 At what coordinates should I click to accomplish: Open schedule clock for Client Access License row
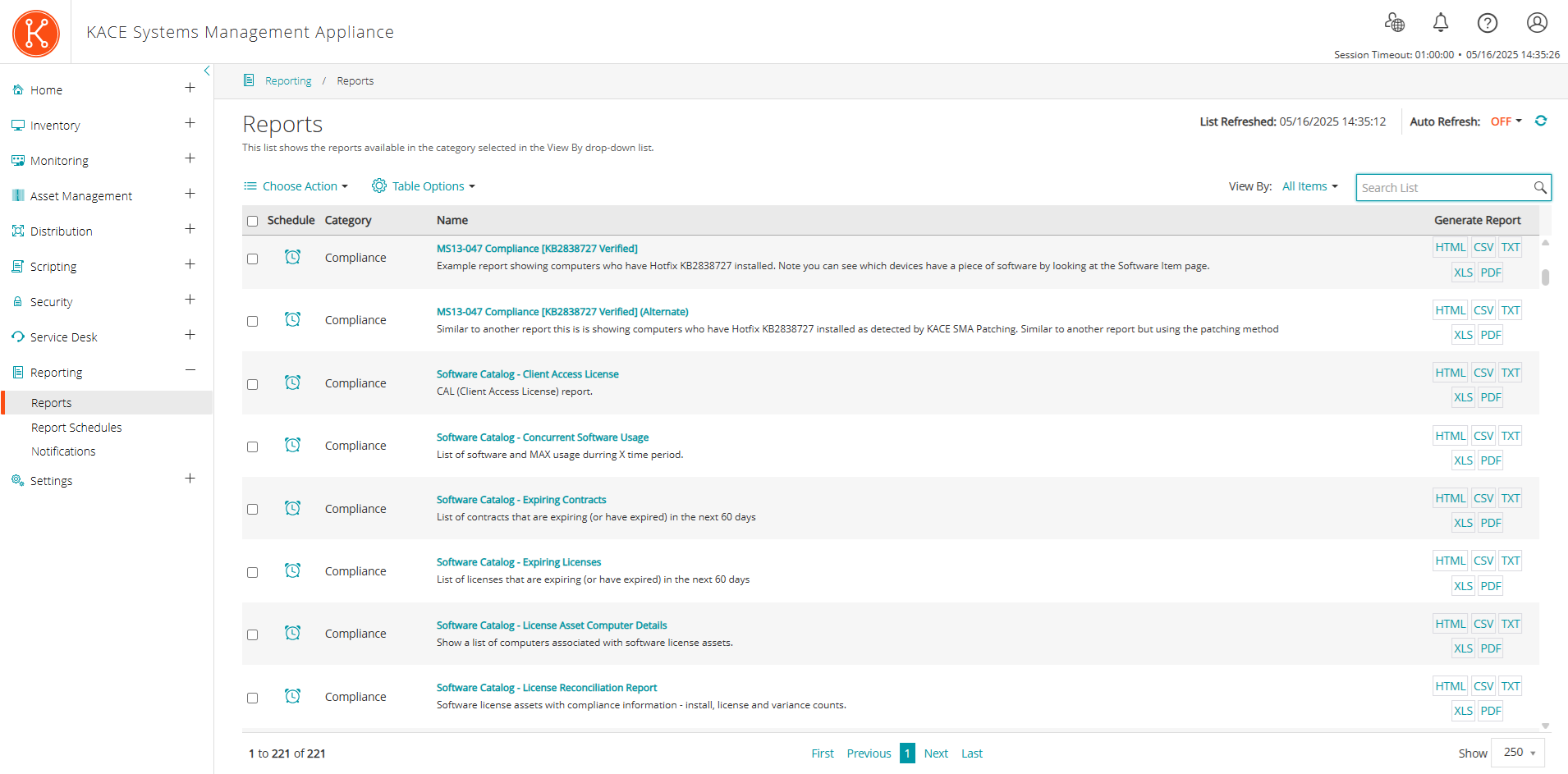point(292,382)
